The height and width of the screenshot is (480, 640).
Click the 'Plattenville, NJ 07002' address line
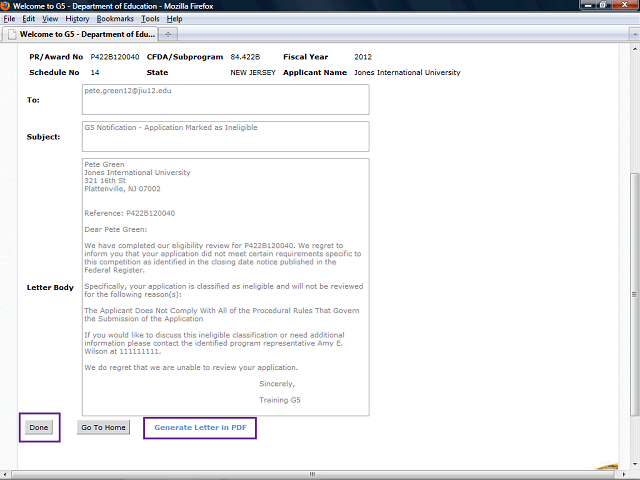[x=122, y=189]
